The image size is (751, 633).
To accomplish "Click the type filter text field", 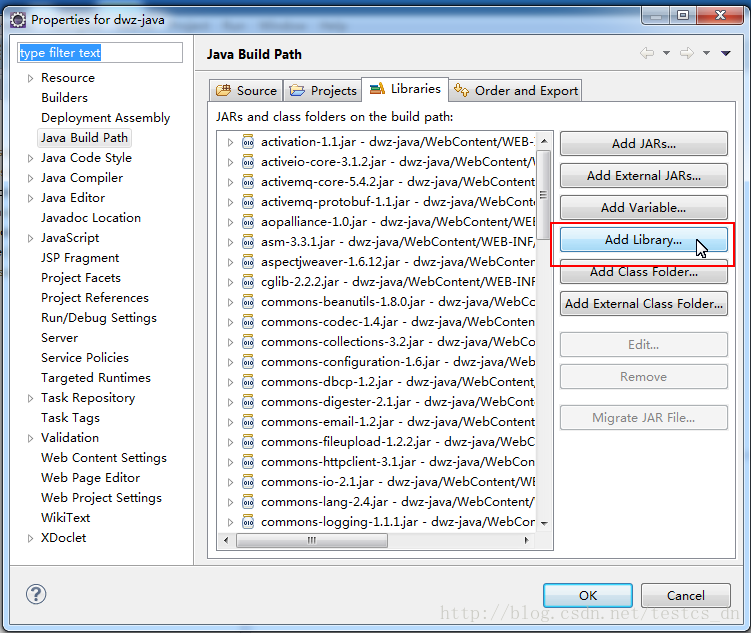I will click(x=100, y=53).
